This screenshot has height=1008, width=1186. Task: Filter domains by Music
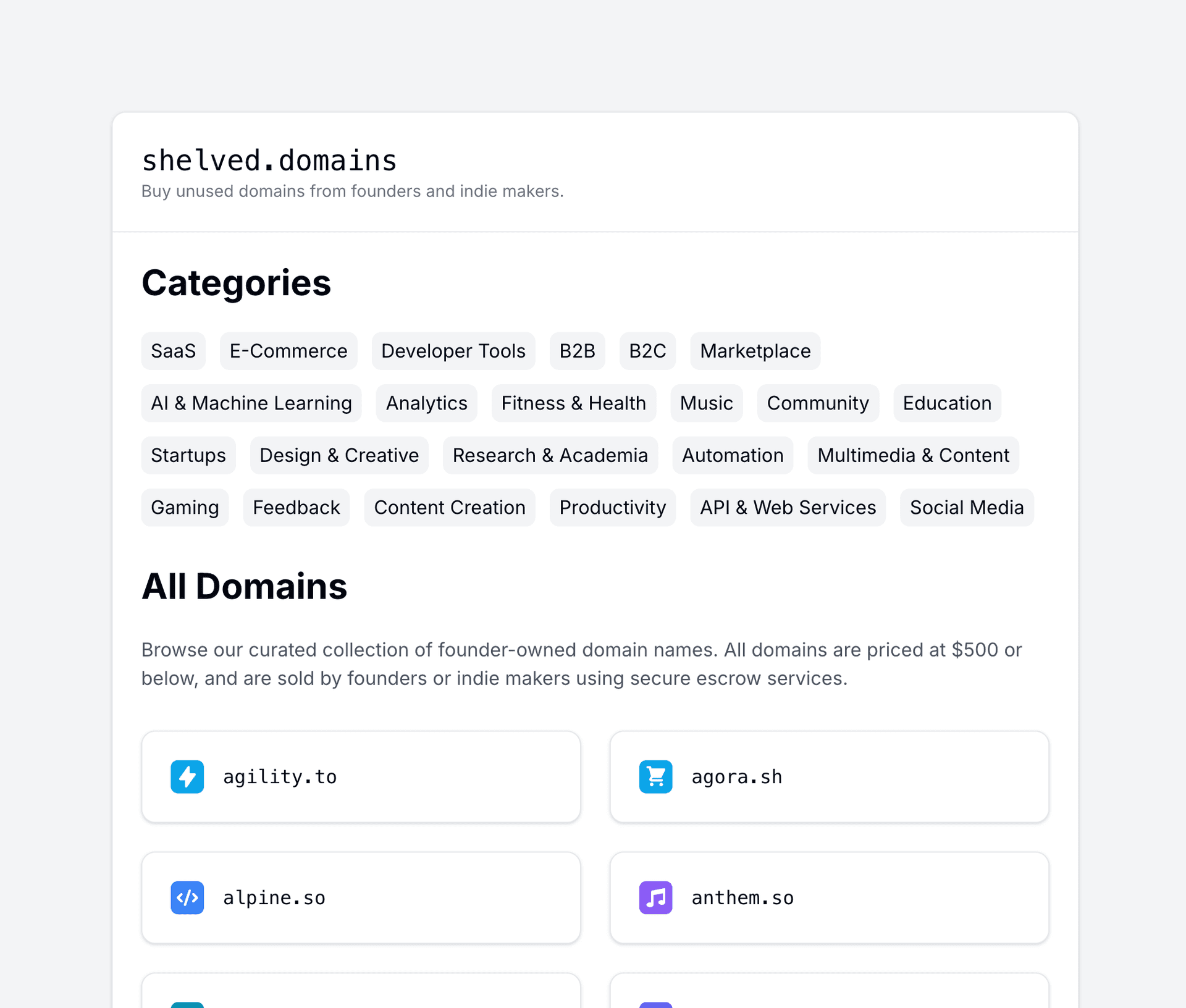click(706, 403)
